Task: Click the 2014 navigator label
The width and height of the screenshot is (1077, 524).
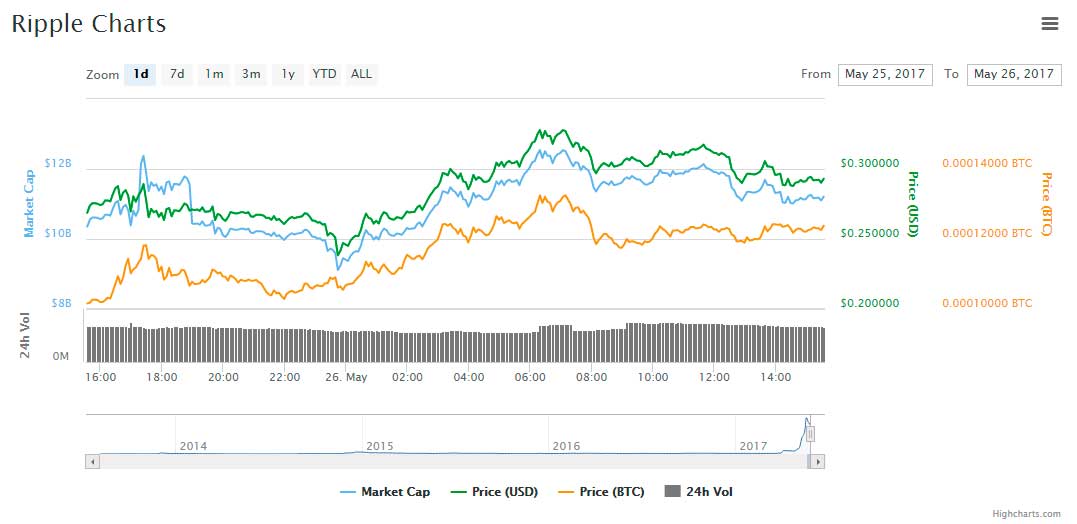Action: (193, 446)
